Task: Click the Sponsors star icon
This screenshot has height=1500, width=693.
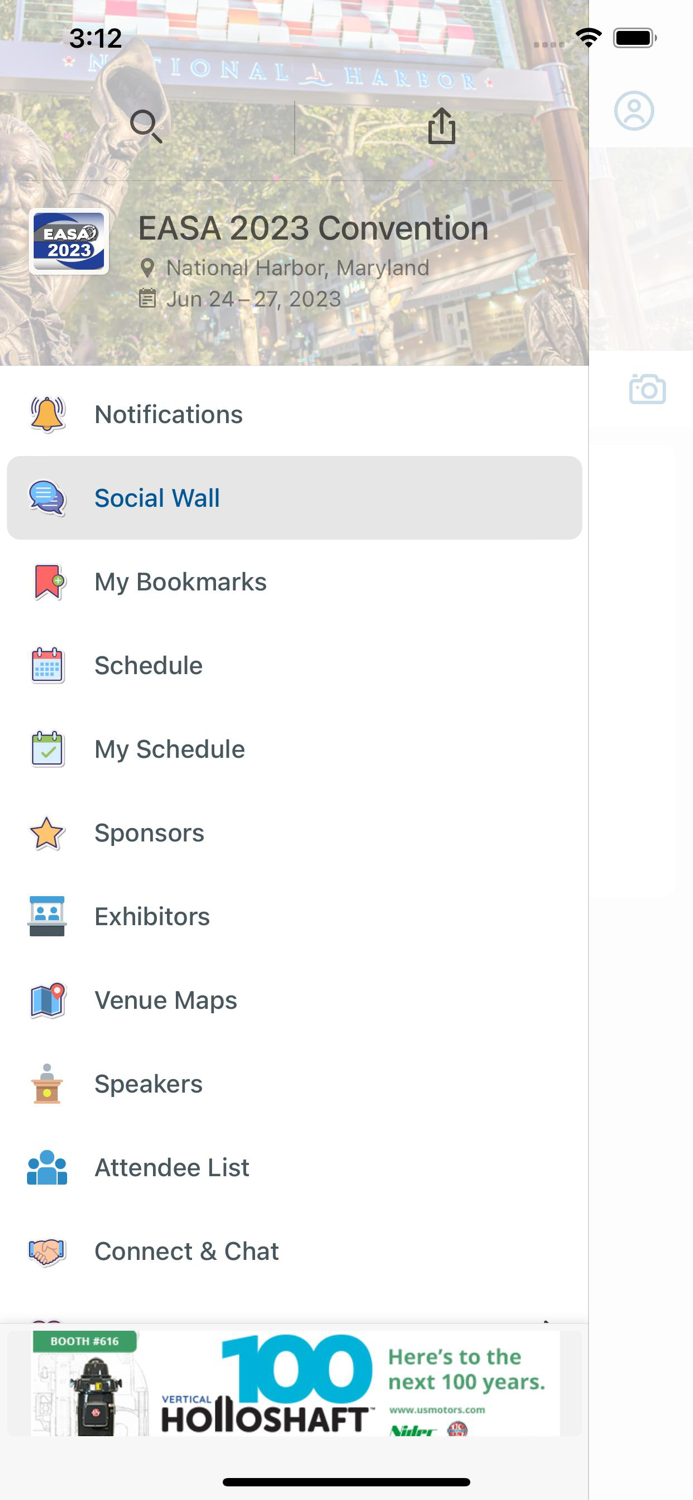Action: point(46,833)
